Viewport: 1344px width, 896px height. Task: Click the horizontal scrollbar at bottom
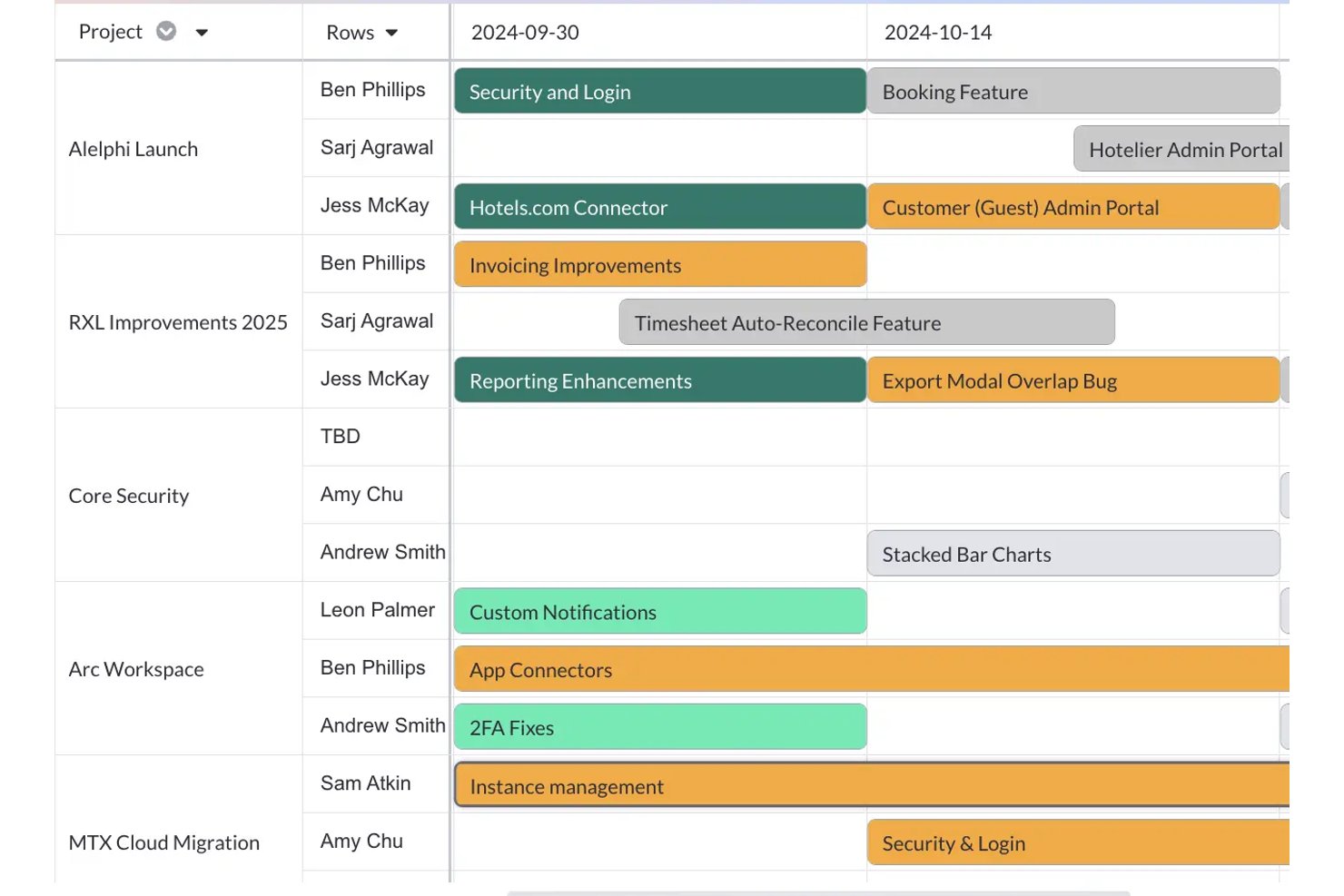tap(818, 893)
